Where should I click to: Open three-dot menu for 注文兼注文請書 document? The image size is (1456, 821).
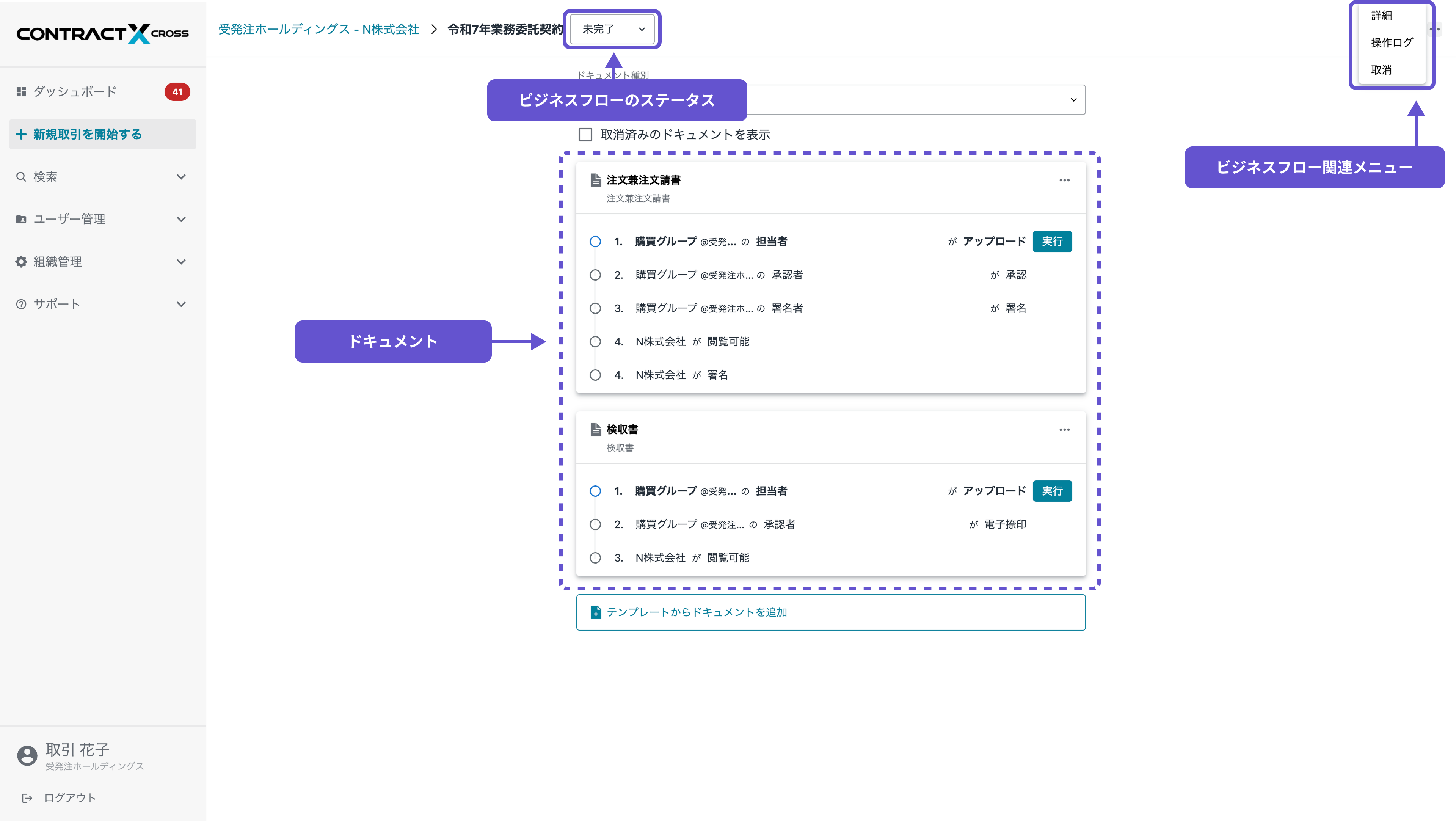[x=1064, y=181]
